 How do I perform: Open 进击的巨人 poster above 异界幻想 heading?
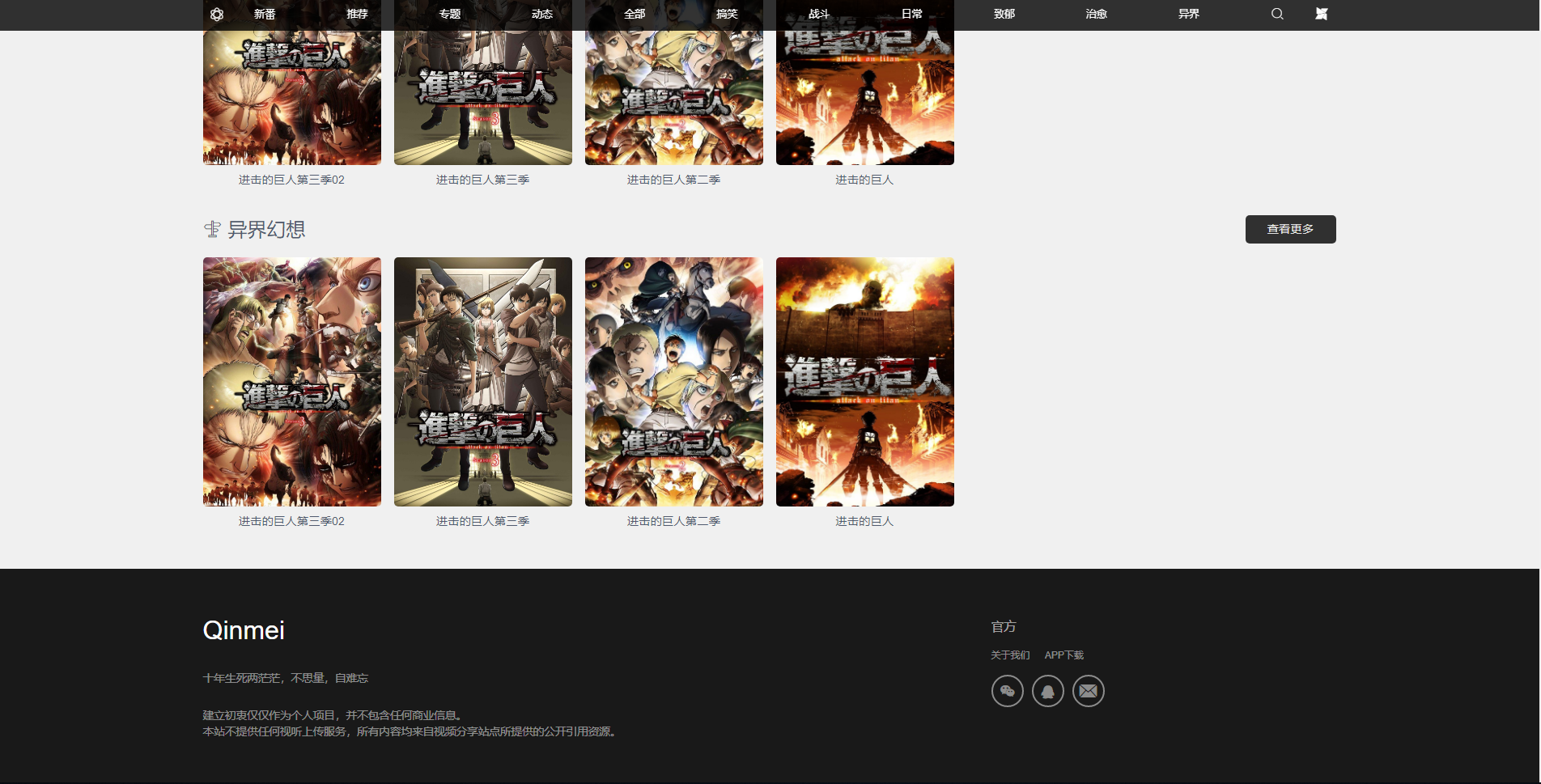[x=865, y=97]
